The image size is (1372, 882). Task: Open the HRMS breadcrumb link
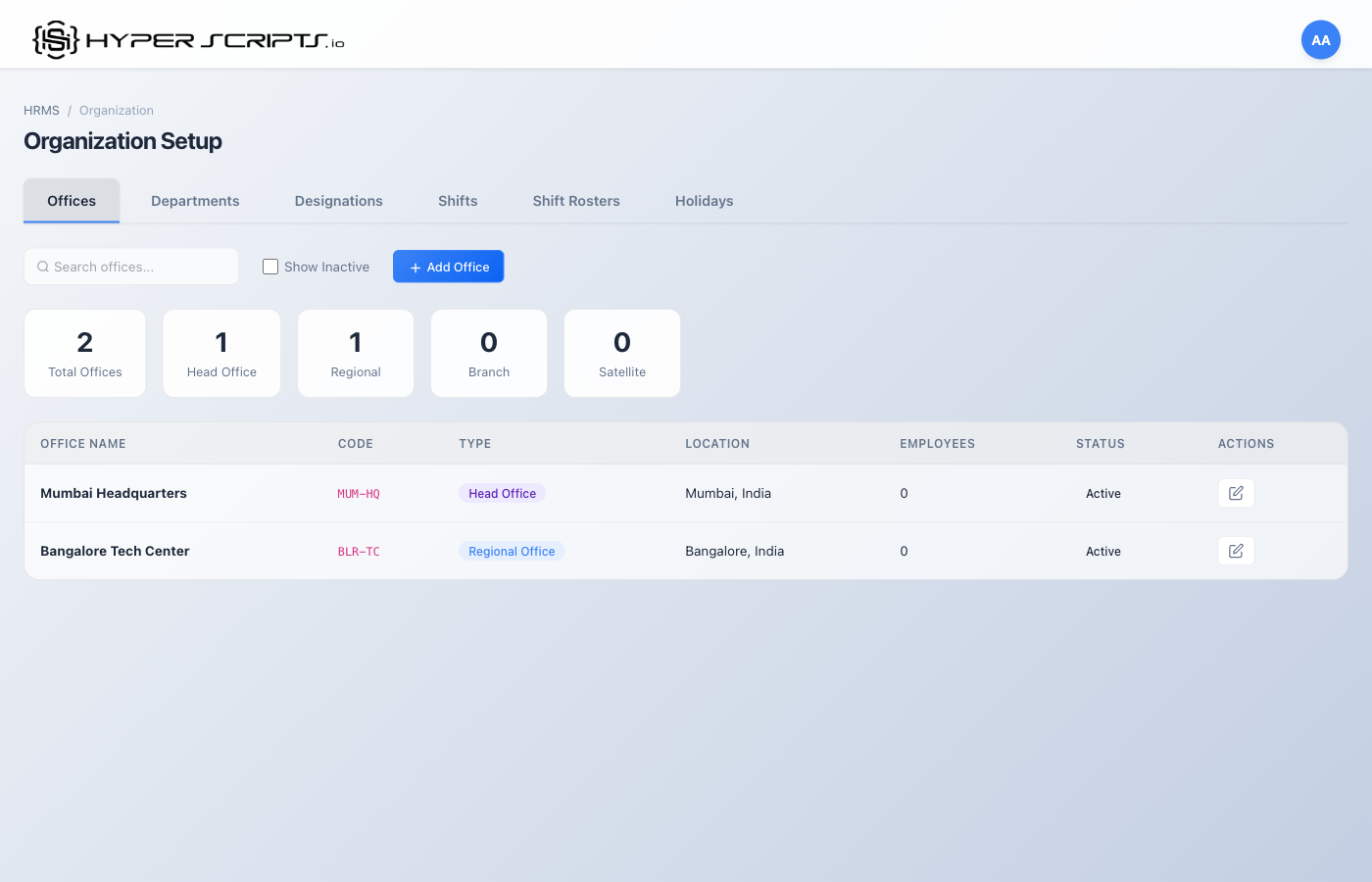pyautogui.click(x=41, y=110)
